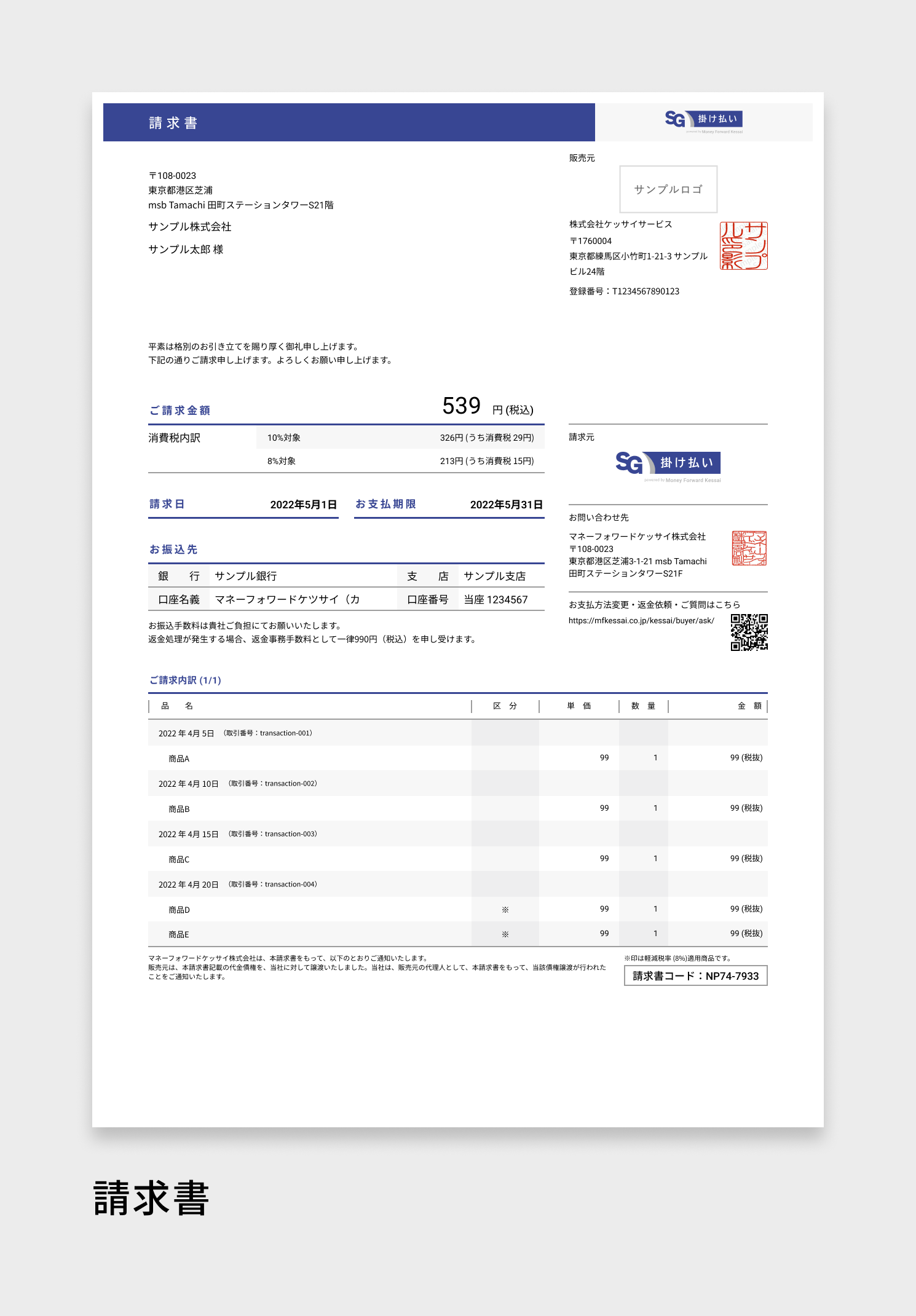Click transaction-004 row dated 4月20日

(458, 885)
